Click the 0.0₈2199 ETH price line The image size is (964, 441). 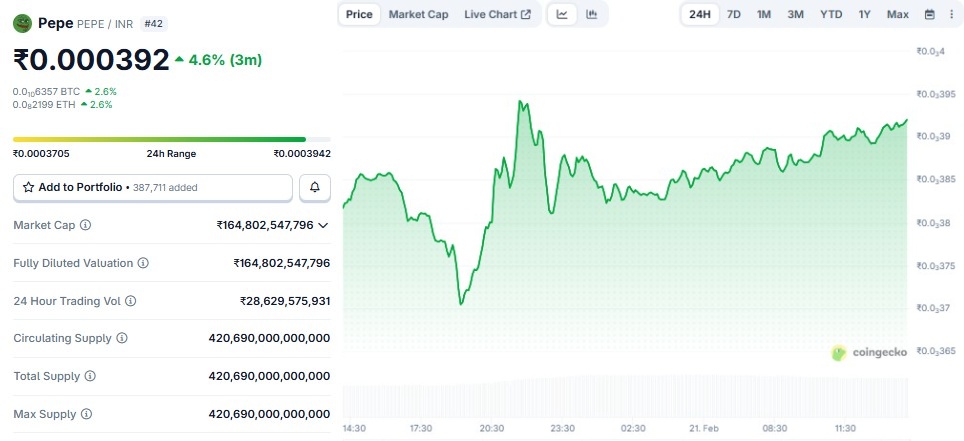point(63,105)
